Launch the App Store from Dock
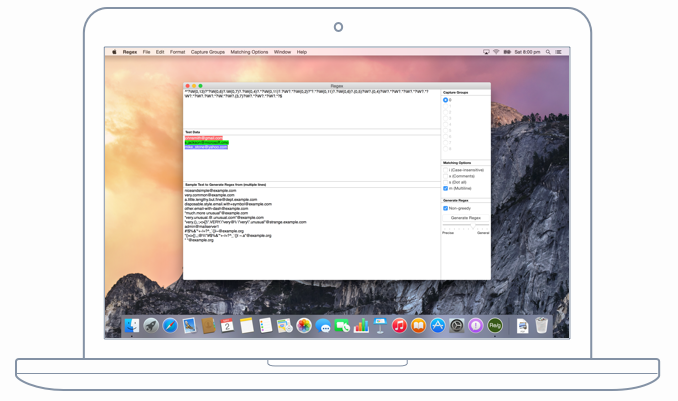 coord(437,326)
